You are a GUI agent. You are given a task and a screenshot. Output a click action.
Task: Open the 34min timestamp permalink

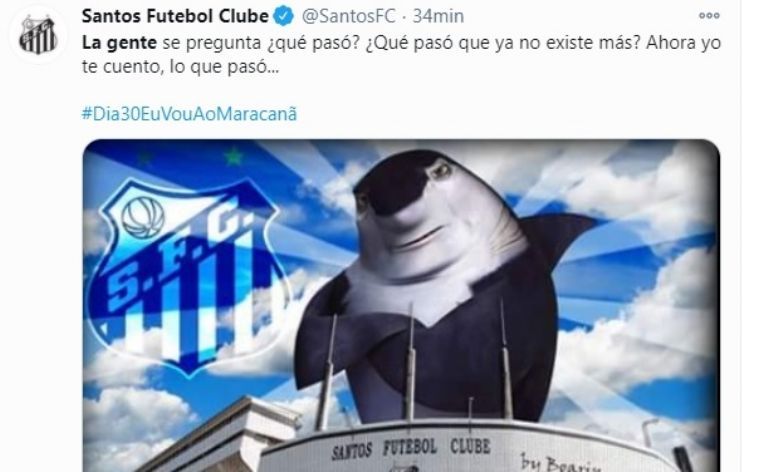[438, 16]
